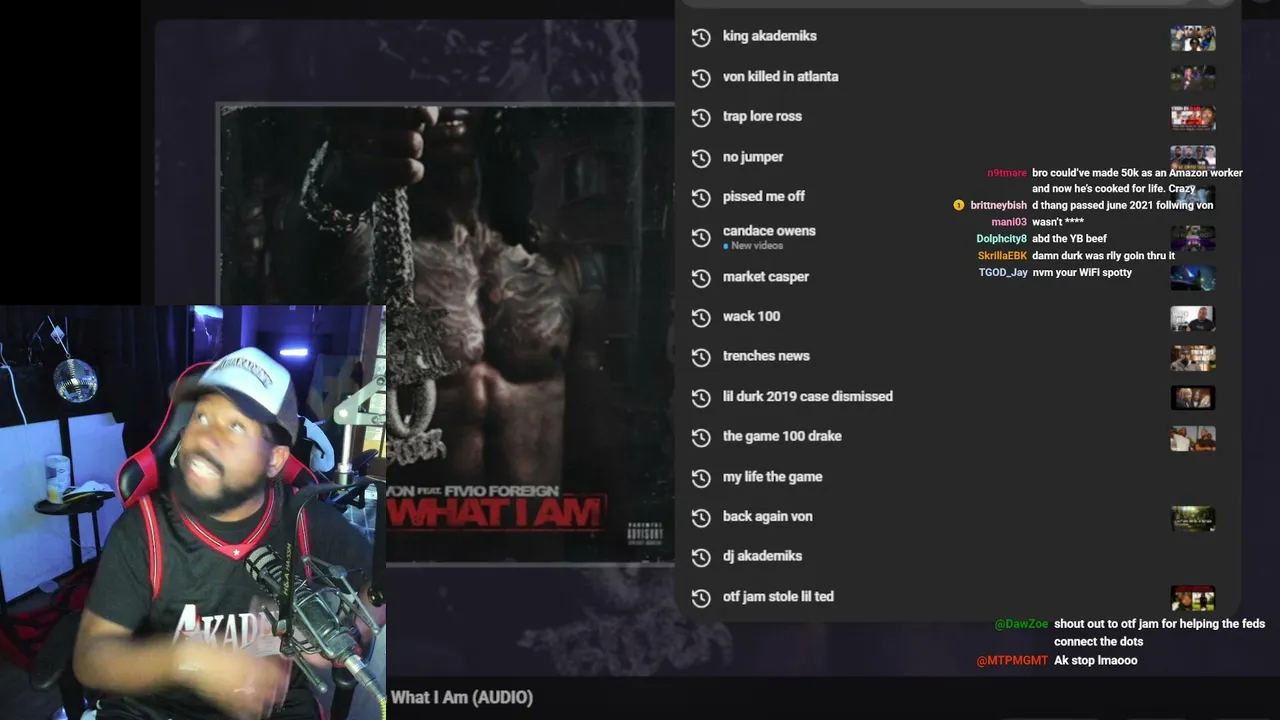
Task: Pick the 'otf jam stole lil ted' suggestion
Action: (778, 596)
